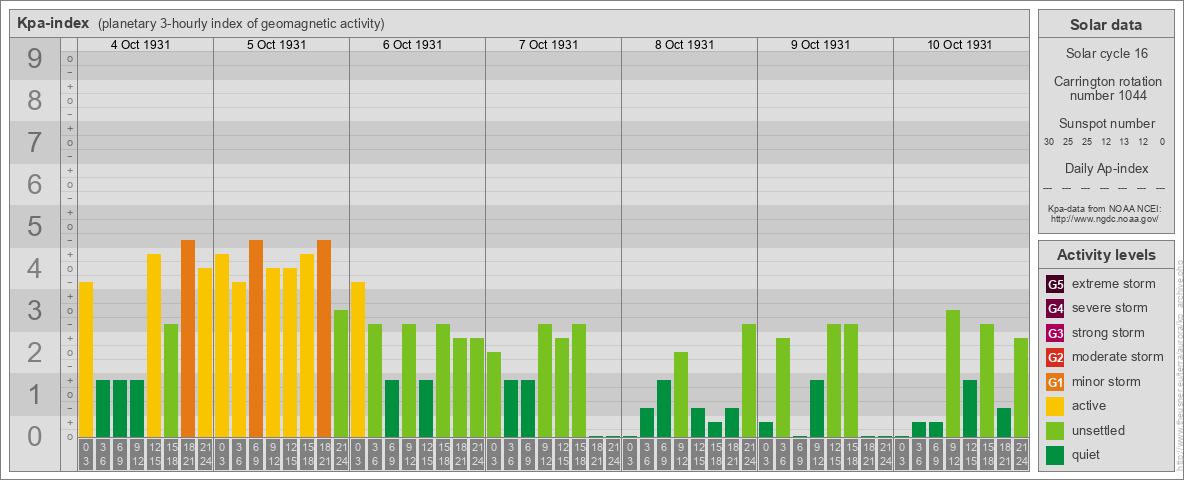Select the 9 Oct 1931 date header
The width and height of the screenshot is (1184, 480).
(x=820, y=45)
